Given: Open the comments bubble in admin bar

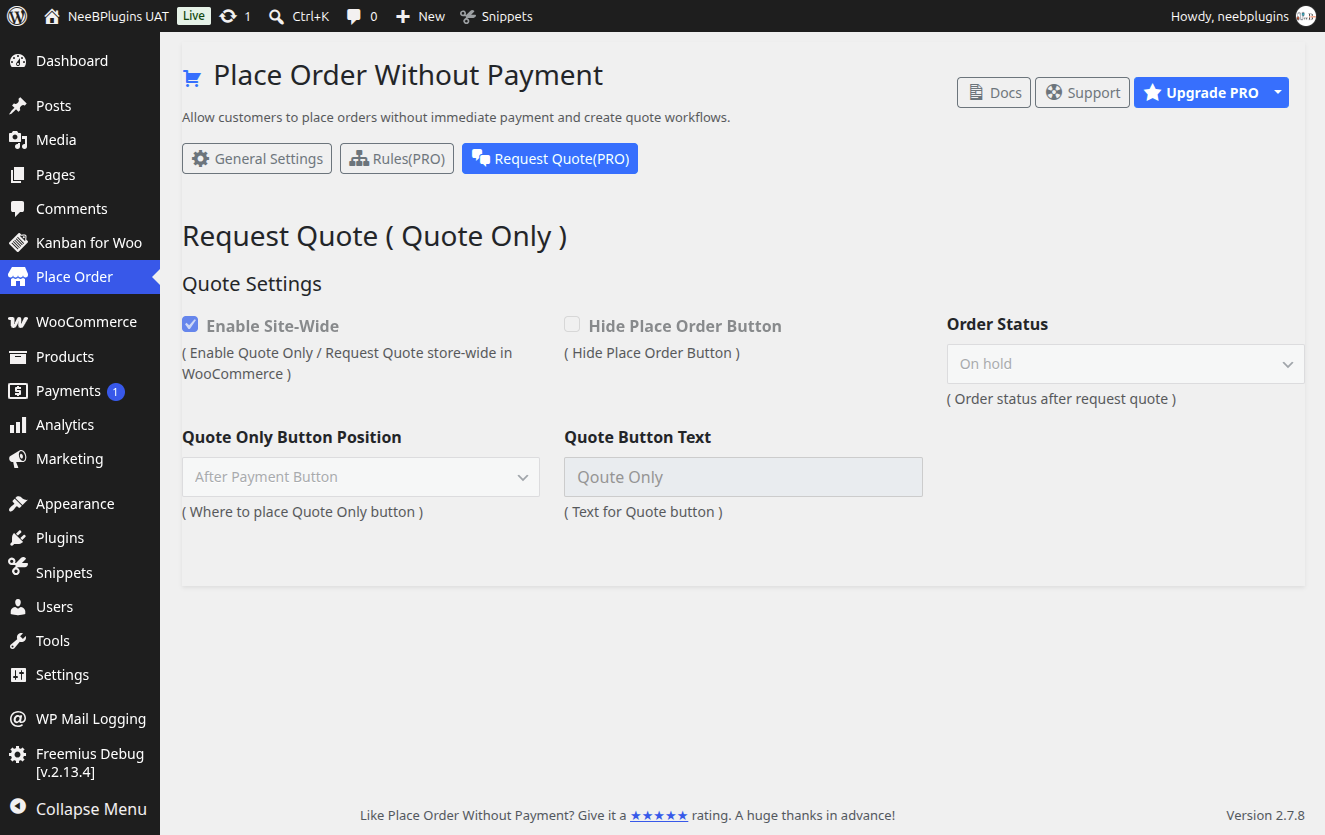Looking at the screenshot, I should coord(353,16).
